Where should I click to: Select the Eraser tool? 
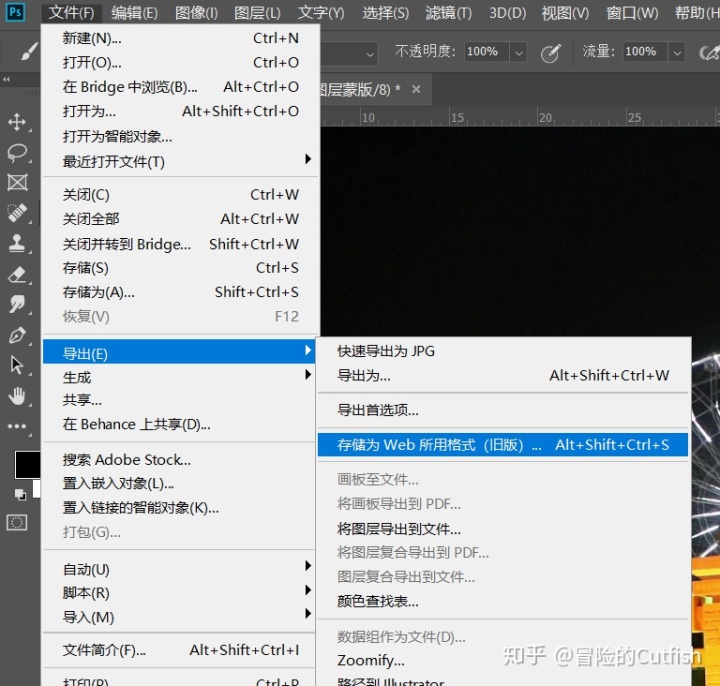17,274
